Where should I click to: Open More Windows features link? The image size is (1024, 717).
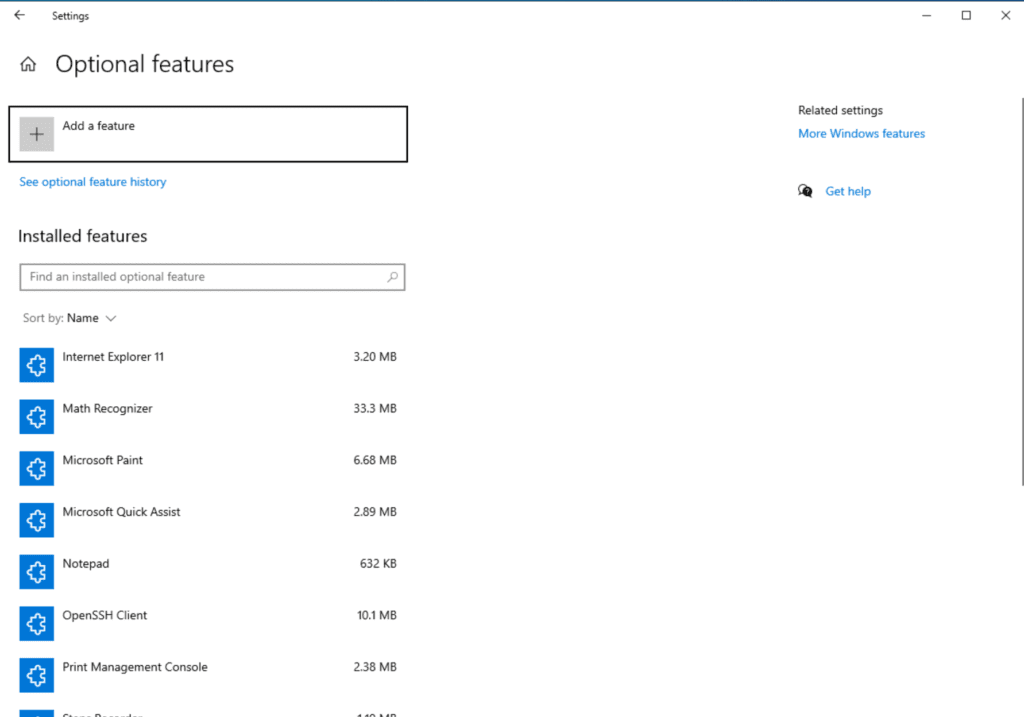point(861,133)
